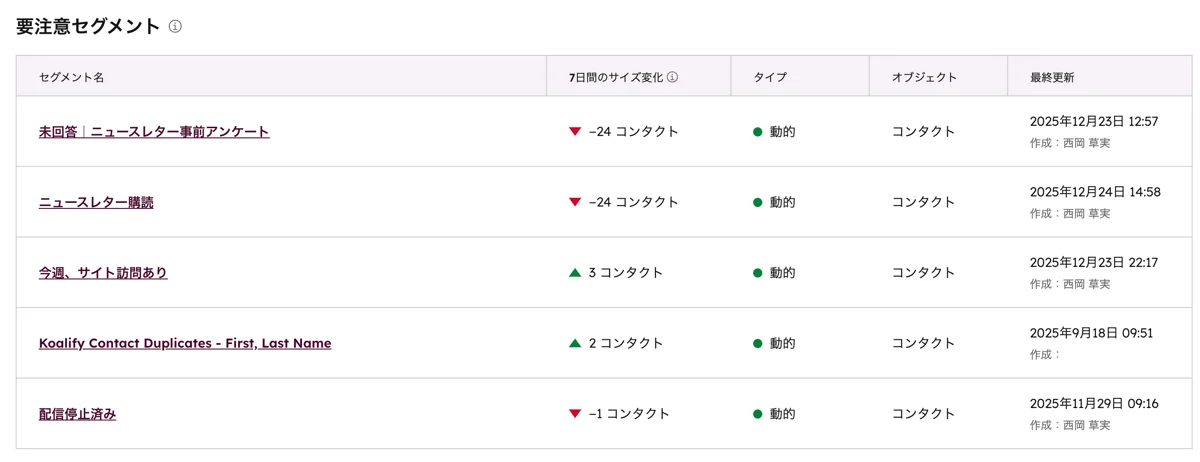Click red down arrow beside −1 コンタクト
Viewport: 1200px width, 462px height.
point(574,414)
